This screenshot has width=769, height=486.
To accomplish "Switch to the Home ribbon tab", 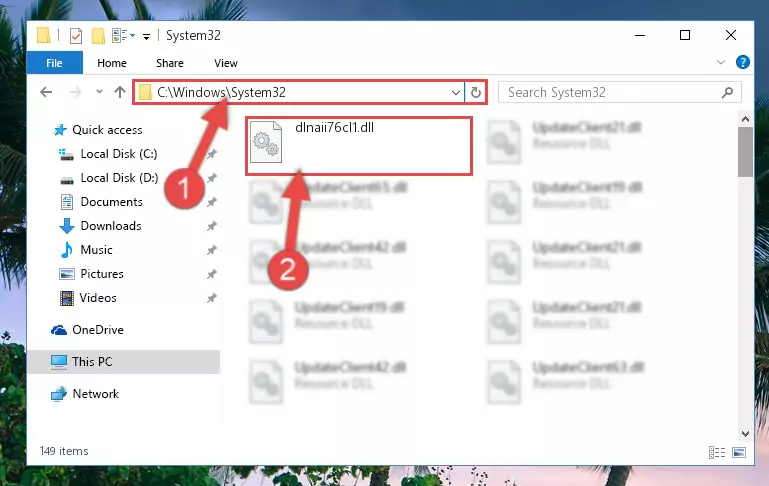I will (x=112, y=63).
